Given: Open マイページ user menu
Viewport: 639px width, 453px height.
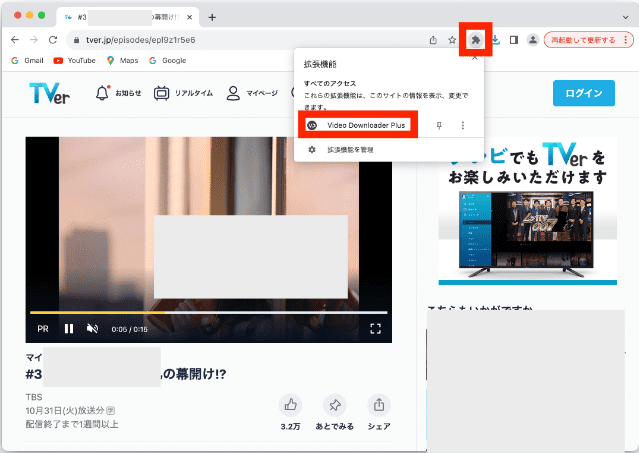Looking at the screenshot, I should 252,93.
